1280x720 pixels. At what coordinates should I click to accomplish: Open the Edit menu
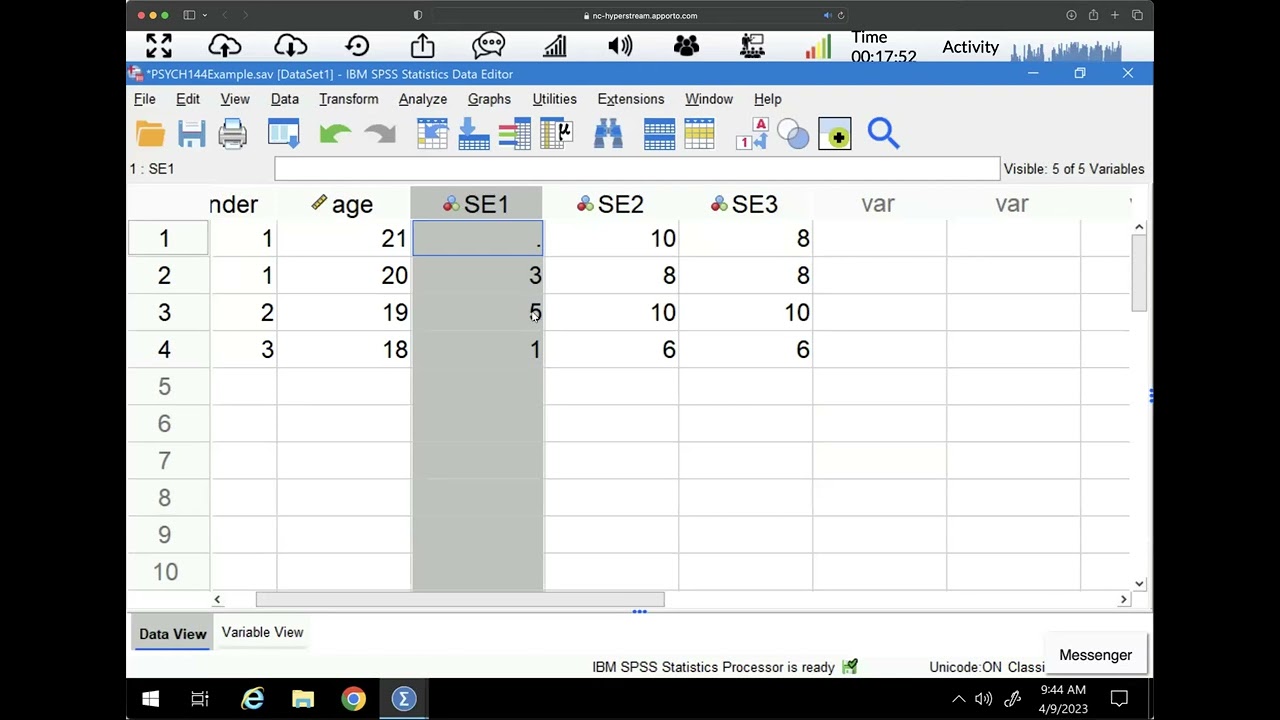188,99
